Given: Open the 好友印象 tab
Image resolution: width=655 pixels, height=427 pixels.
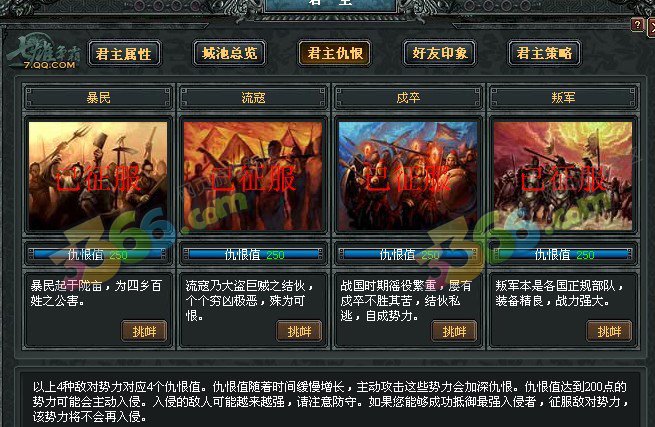Looking at the screenshot, I should 439,53.
